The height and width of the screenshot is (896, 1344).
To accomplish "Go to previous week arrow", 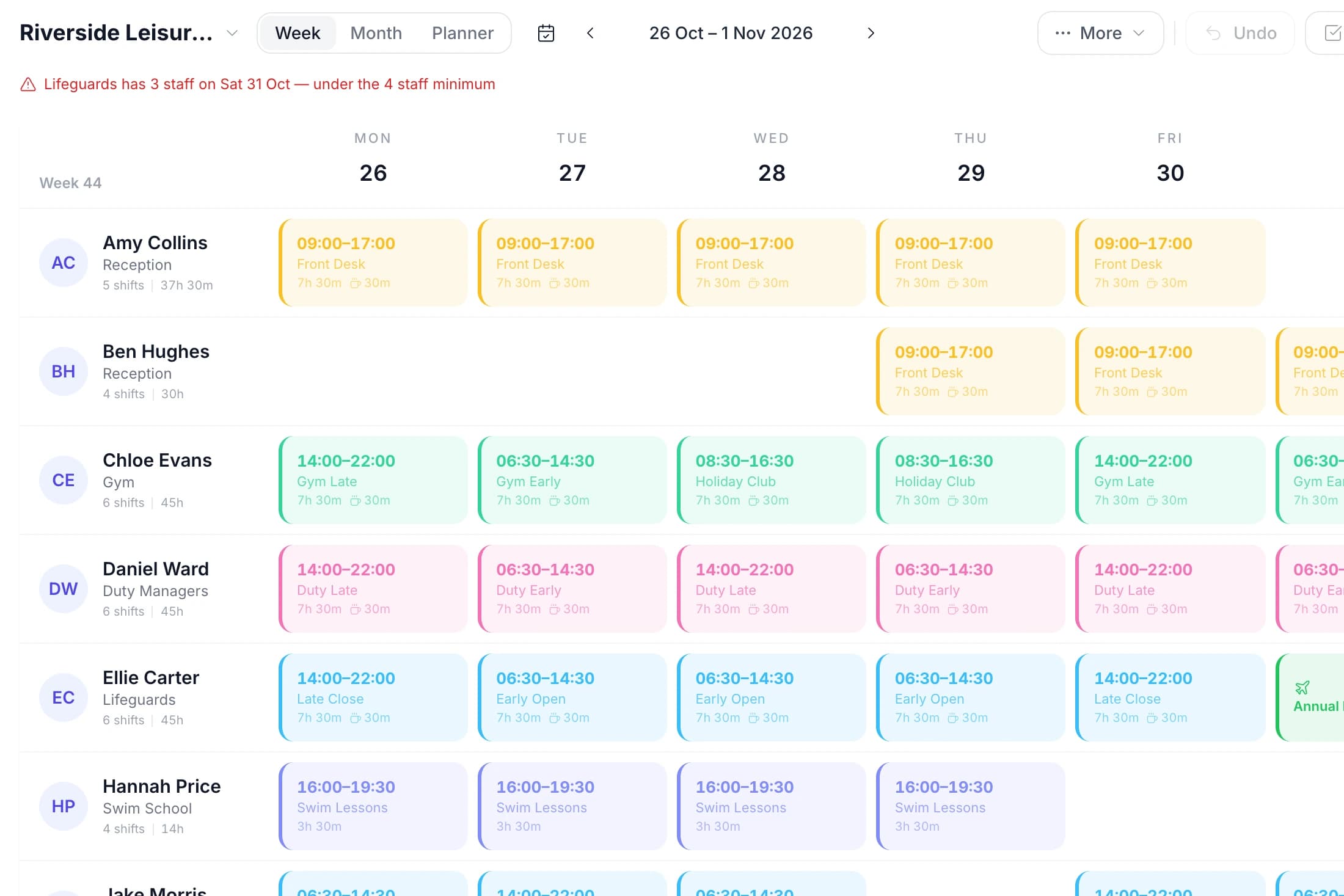I will 590,33.
